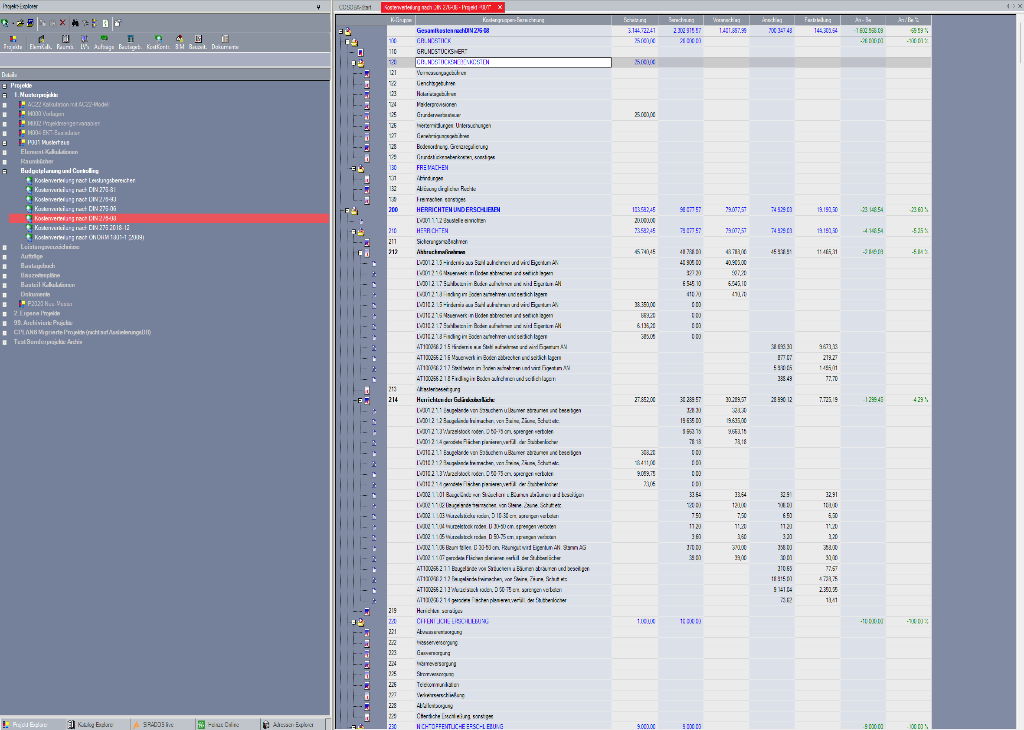Switch to the Adressen Explorer tab
Screen dimensions: 1024x730
click(x=292, y=723)
